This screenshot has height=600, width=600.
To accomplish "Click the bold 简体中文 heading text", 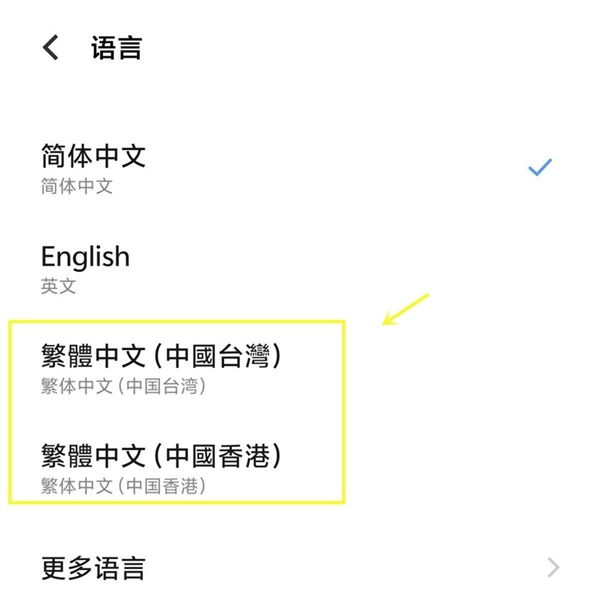I will click(93, 156).
